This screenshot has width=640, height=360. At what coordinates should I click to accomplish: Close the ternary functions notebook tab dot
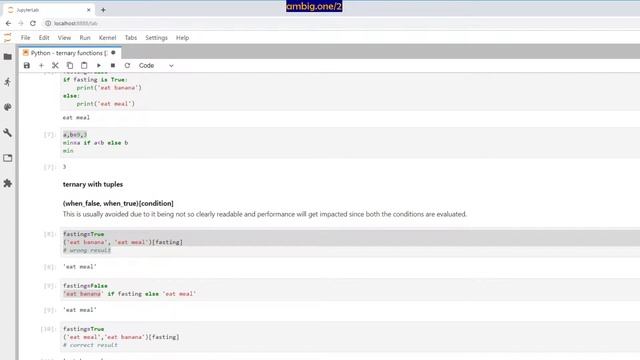113,53
